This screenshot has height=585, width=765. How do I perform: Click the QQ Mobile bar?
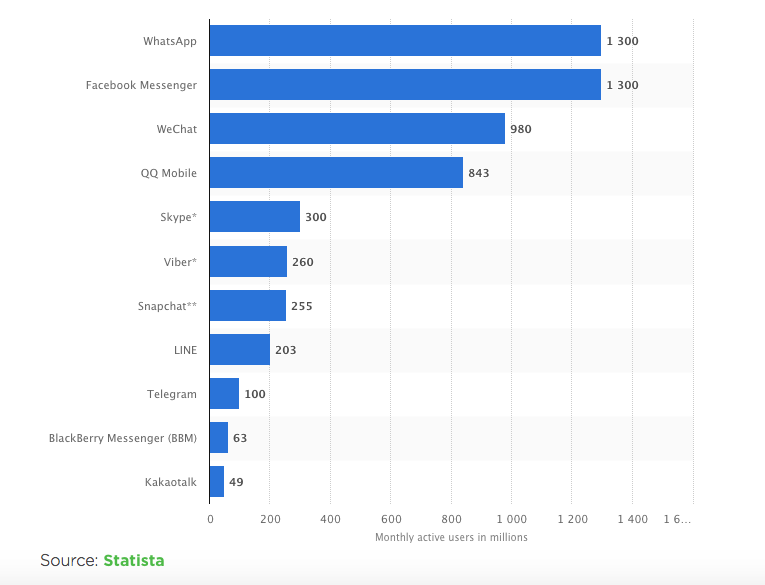coord(336,172)
